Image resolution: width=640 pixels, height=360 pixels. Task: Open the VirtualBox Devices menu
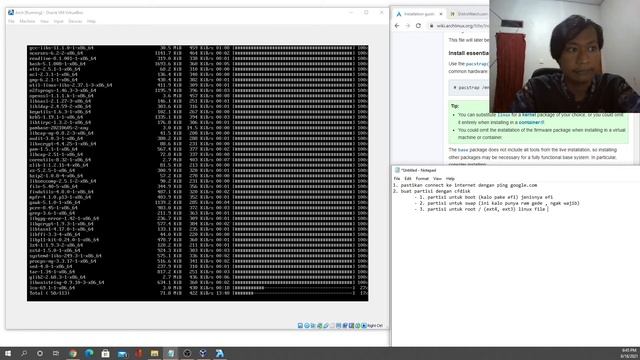[x=75, y=21]
